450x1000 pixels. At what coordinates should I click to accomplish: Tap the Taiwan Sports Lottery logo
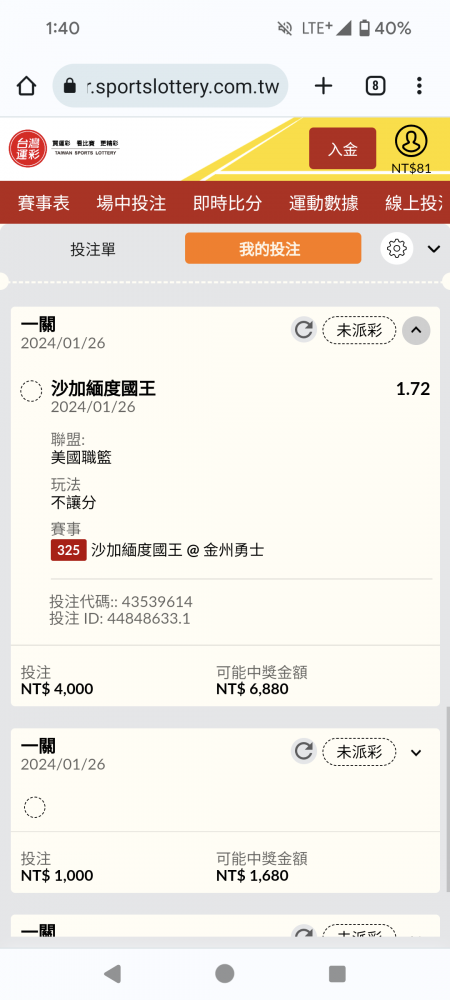(x=64, y=149)
